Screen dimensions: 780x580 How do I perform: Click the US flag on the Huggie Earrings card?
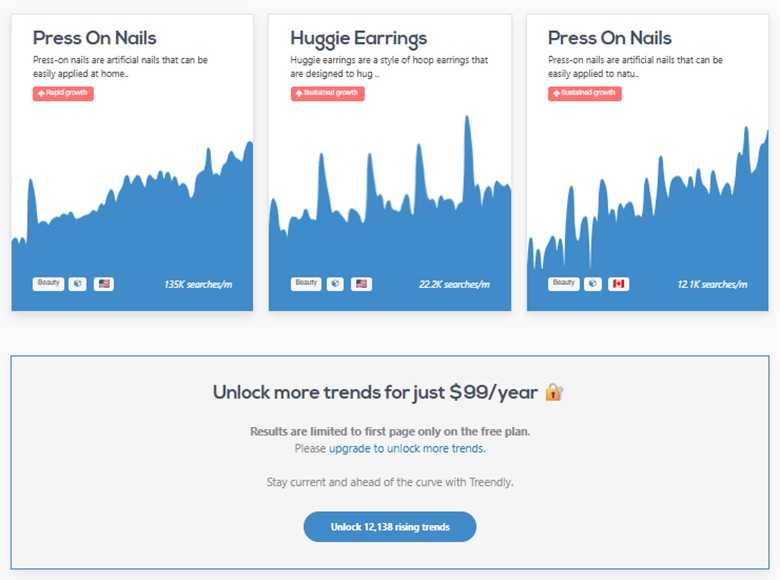point(361,284)
